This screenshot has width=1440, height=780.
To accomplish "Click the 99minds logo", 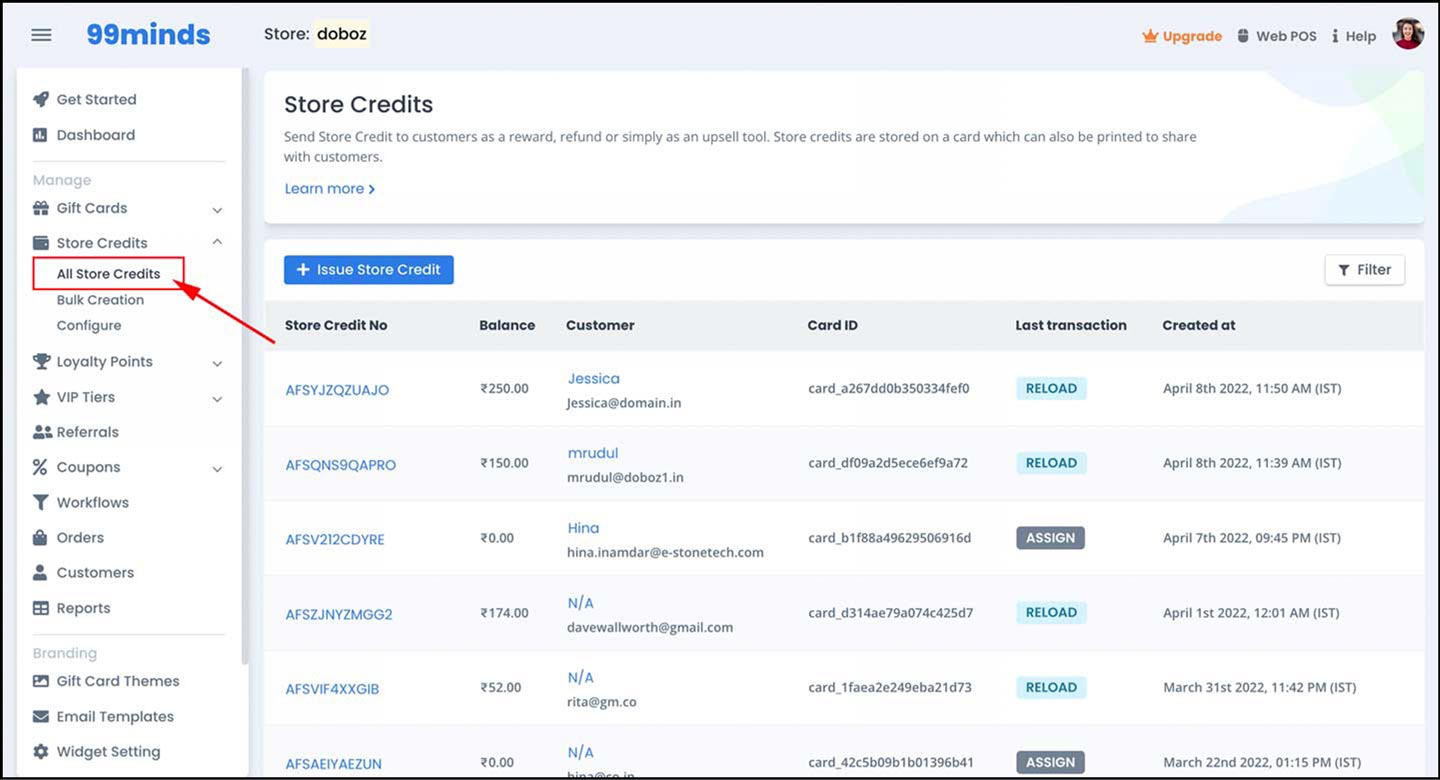I will click(x=148, y=35).
